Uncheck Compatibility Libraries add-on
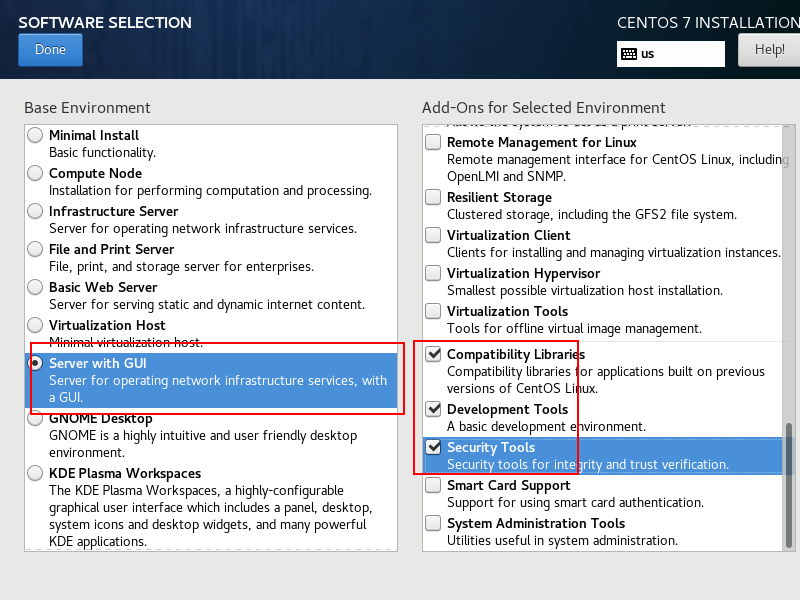Screen dimensions: 800x600 click(433, 354)
